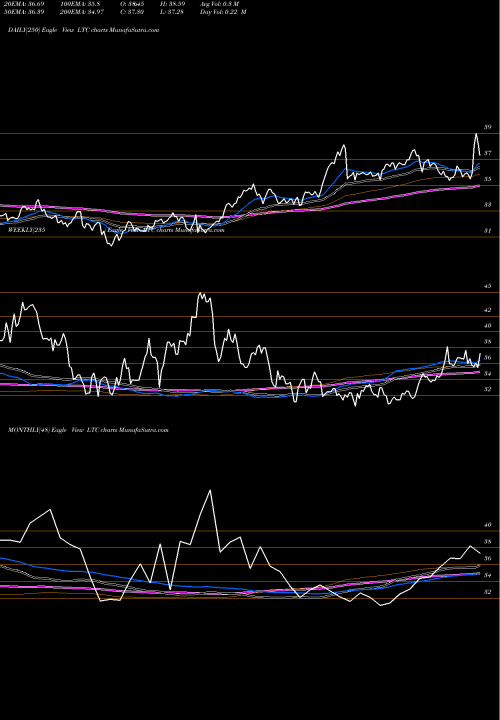Image resolution: width=500 pixels, height=720 pixels.
Task: Click the 32 price label on the weekly chart
Action: (488, 389)
